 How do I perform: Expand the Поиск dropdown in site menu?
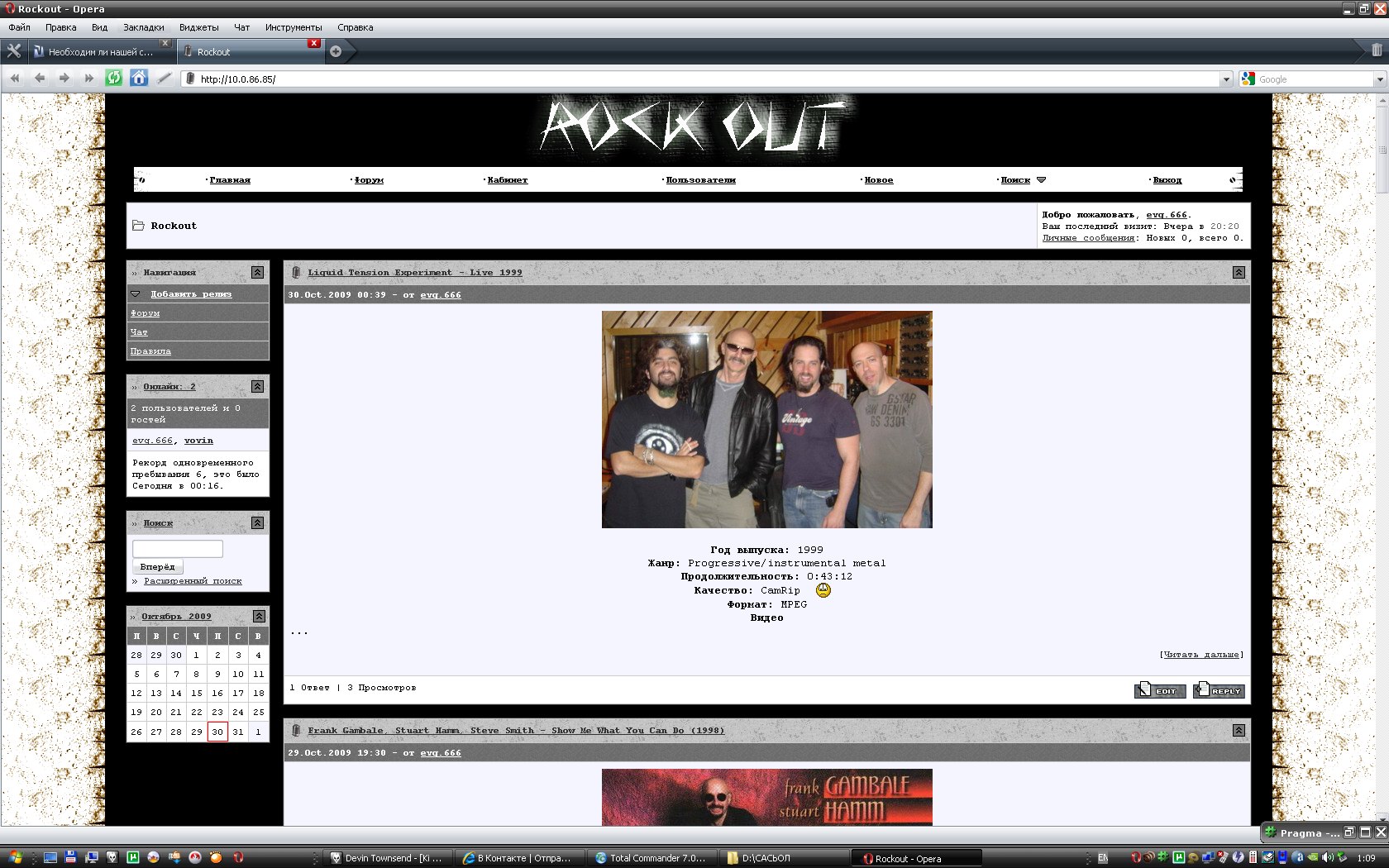coord(1041,179)
